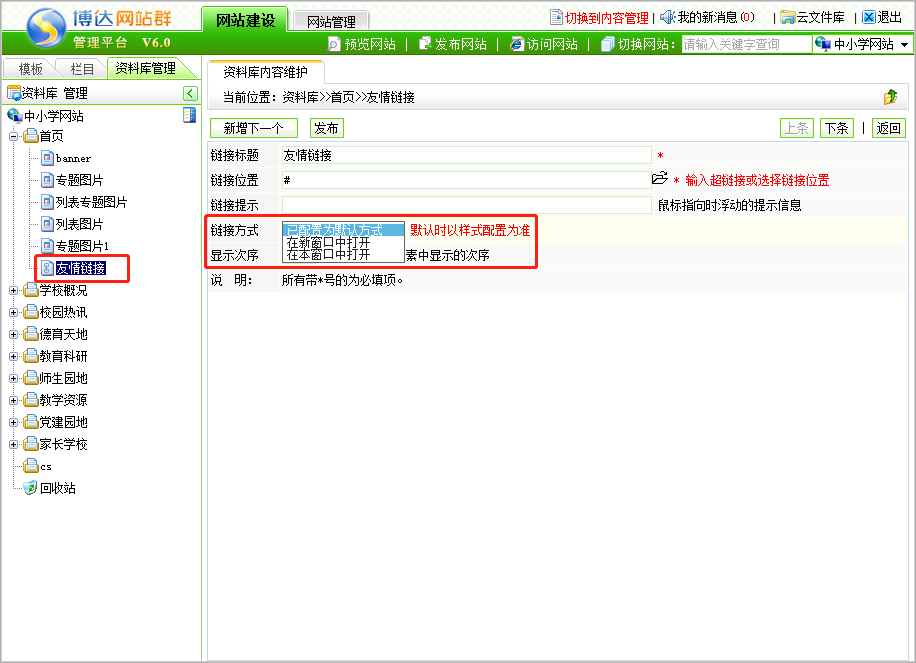Image resolution: width=916 pixels, height=663 pixels.
Task: Open the 回收站 recycle bin
Action: coord(57,488)
